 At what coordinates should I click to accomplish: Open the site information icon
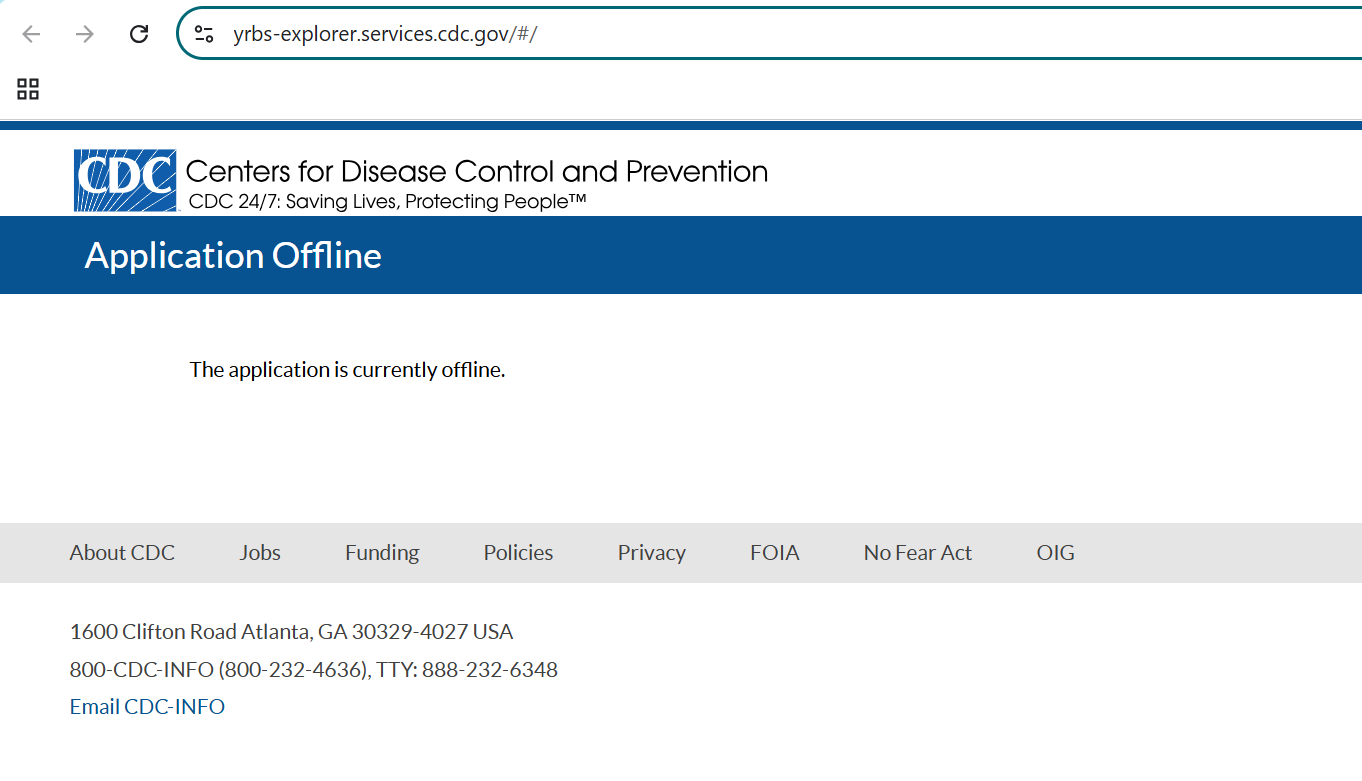204,34
